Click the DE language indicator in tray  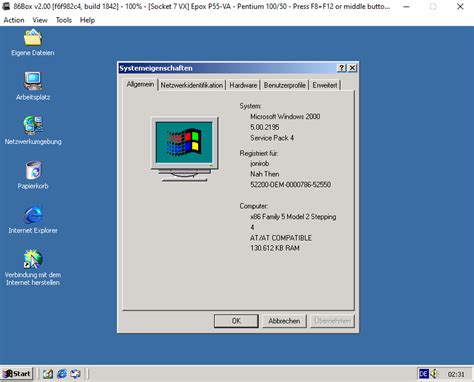click(x=424, y=374)
